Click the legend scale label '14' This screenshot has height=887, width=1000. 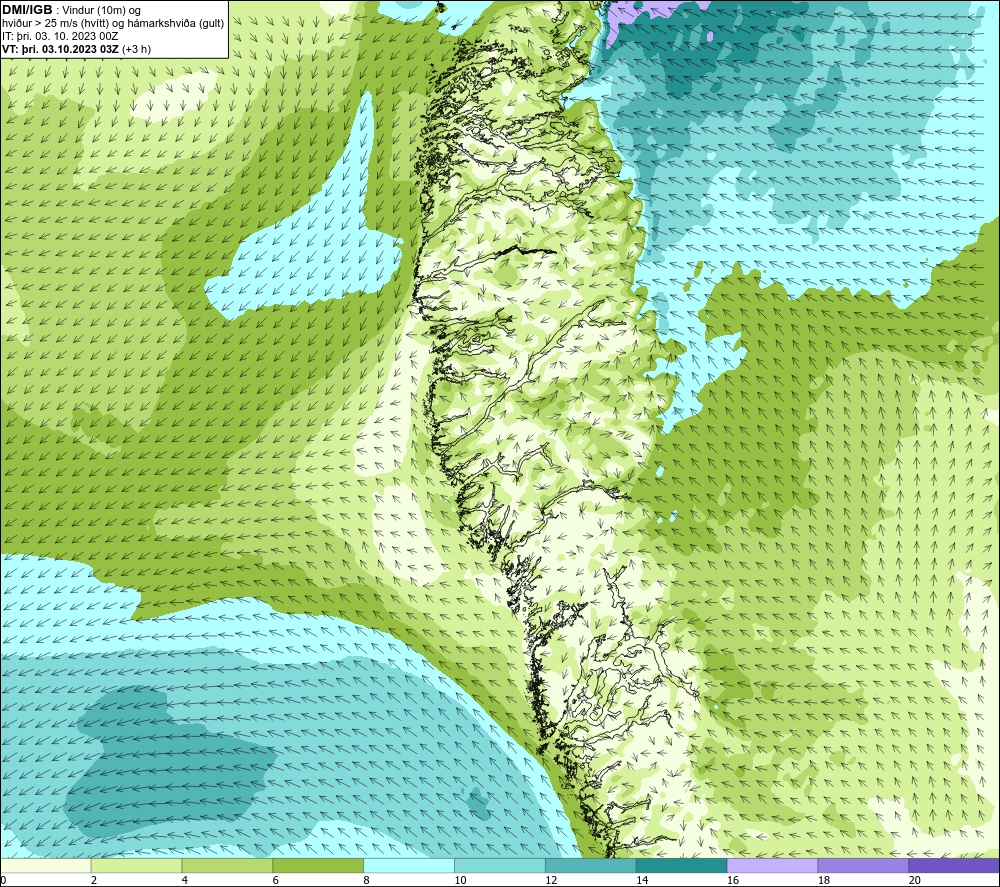tap(642, 880)
